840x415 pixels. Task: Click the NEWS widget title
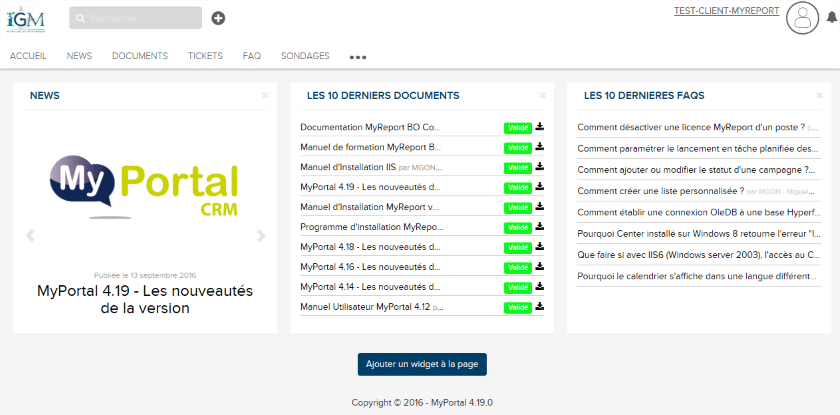pyautogui.click(x=44, y=96)
